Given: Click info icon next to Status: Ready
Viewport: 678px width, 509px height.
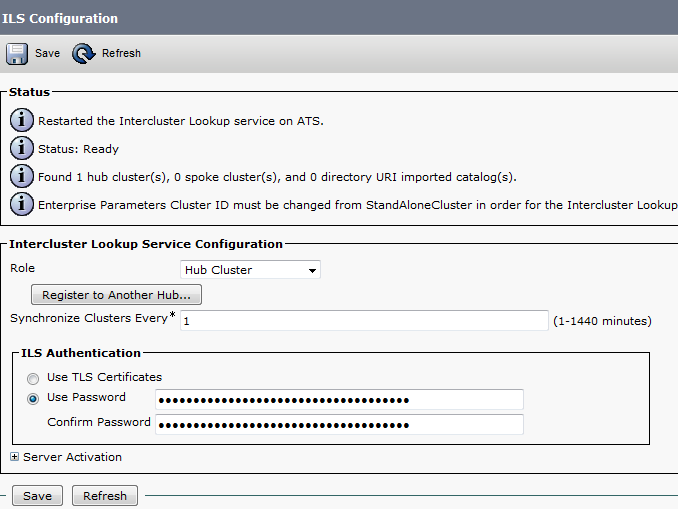Looking at the screenshot, I should tap(21, 149).
